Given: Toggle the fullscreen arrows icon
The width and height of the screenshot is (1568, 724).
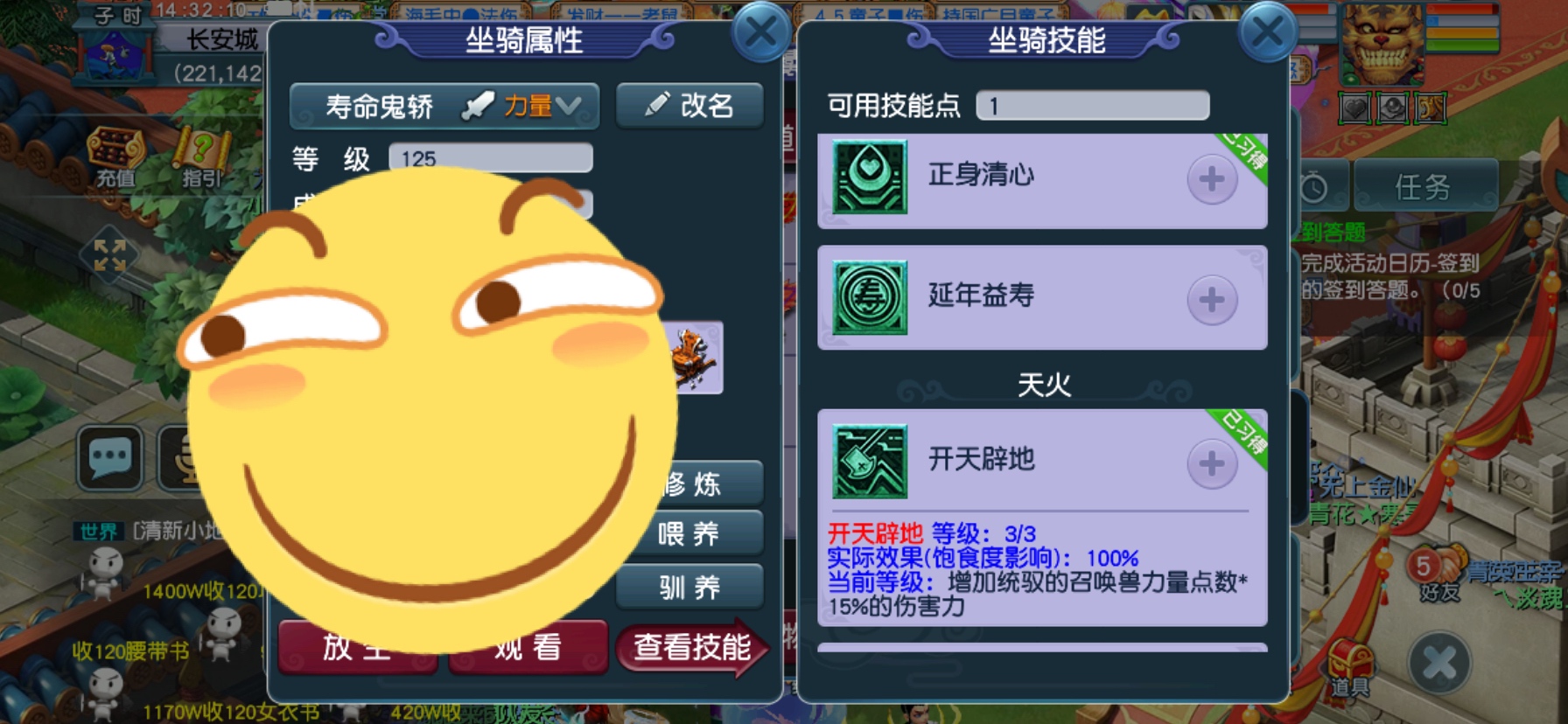Looking at the screenshot, I should [109, 255].
